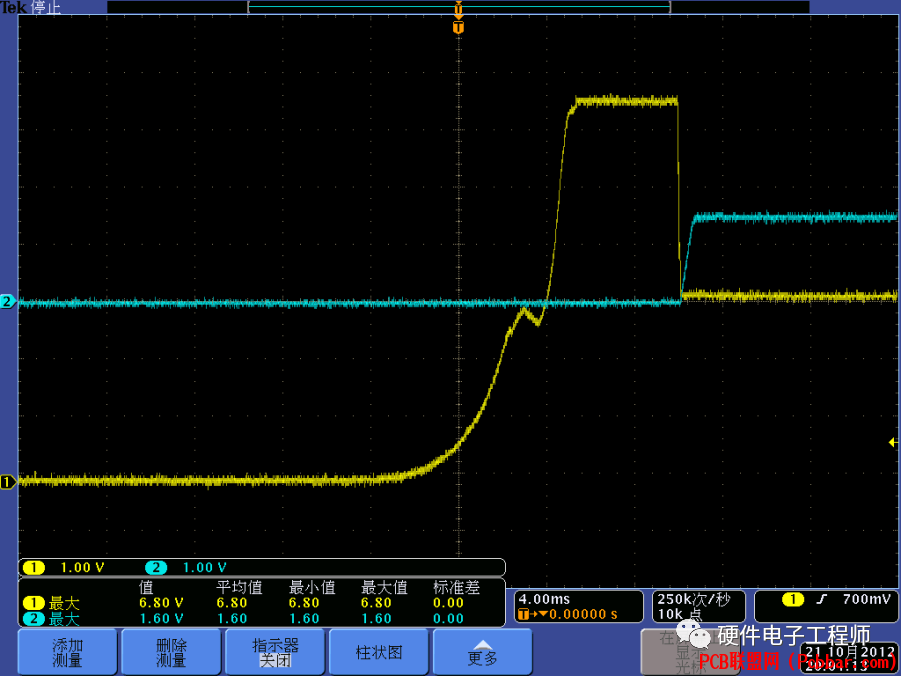Click the trigger level arrow on right edge
The image size is (901, 676).
pyautogui.click(x=892, y=442)
